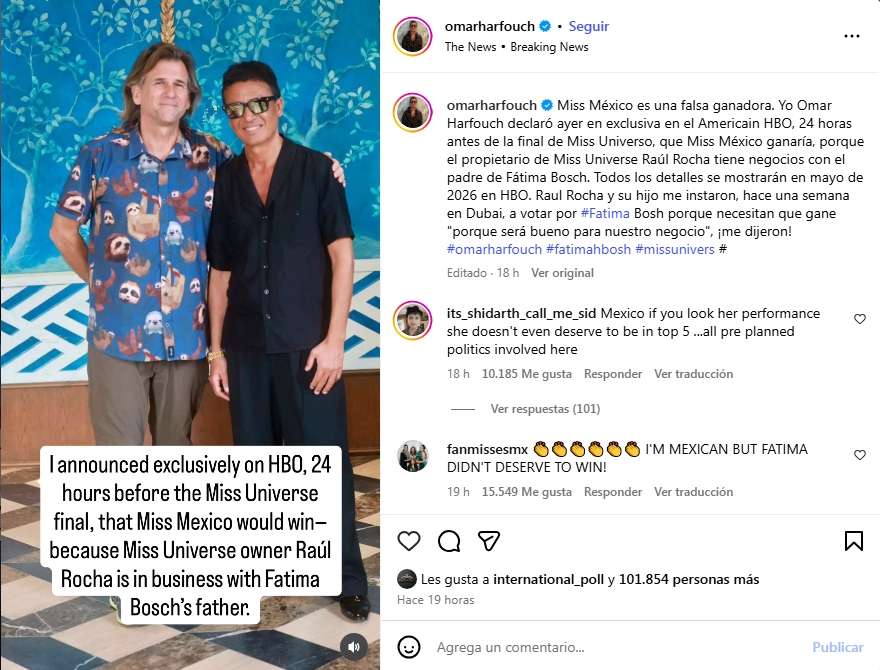Expand "Ver respuestas (101)" replies
Image resolution: width=880 pixels, height=670 pixels.
(545, 409)
